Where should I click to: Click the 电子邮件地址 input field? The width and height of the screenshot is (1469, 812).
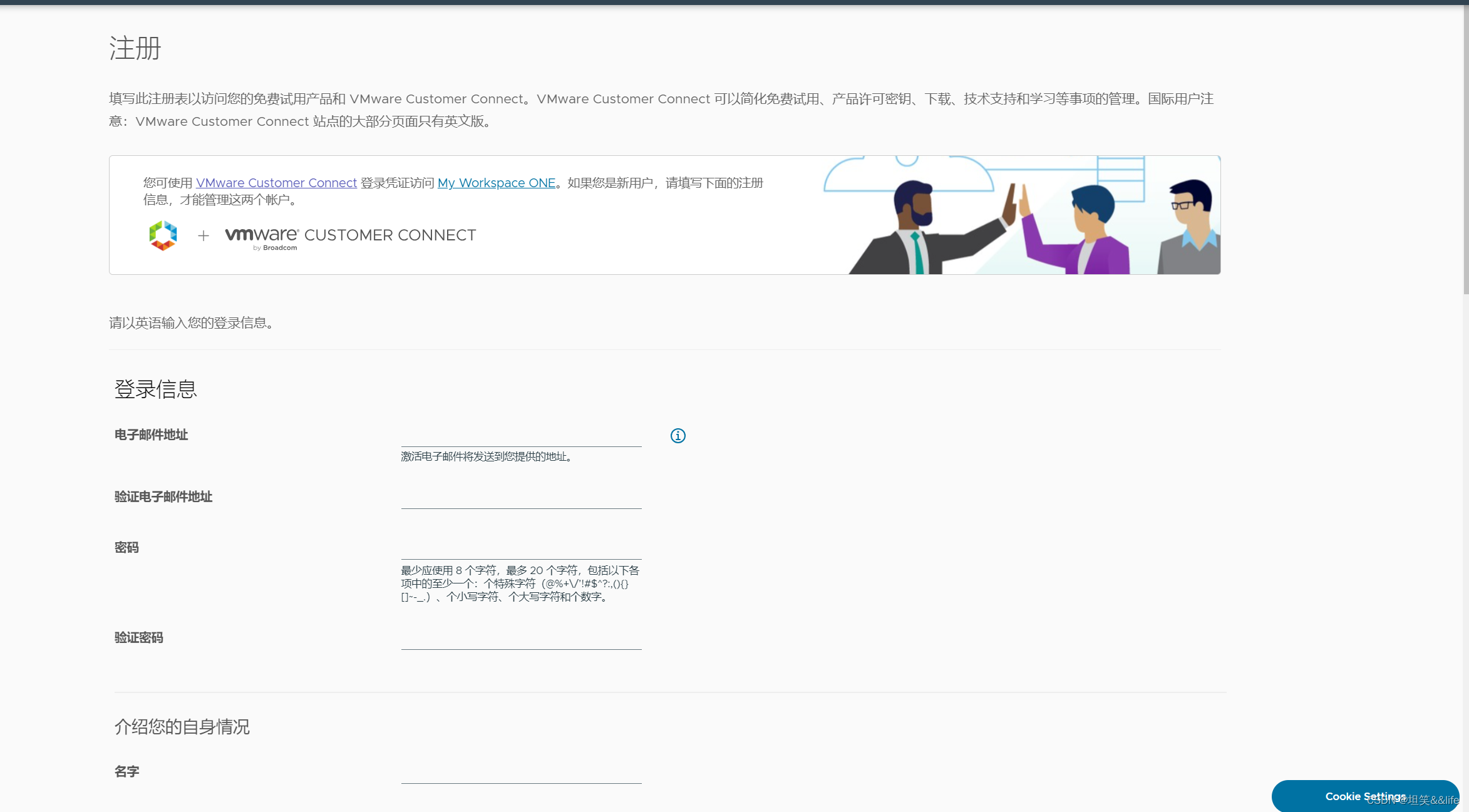click(x=521, y=438)
